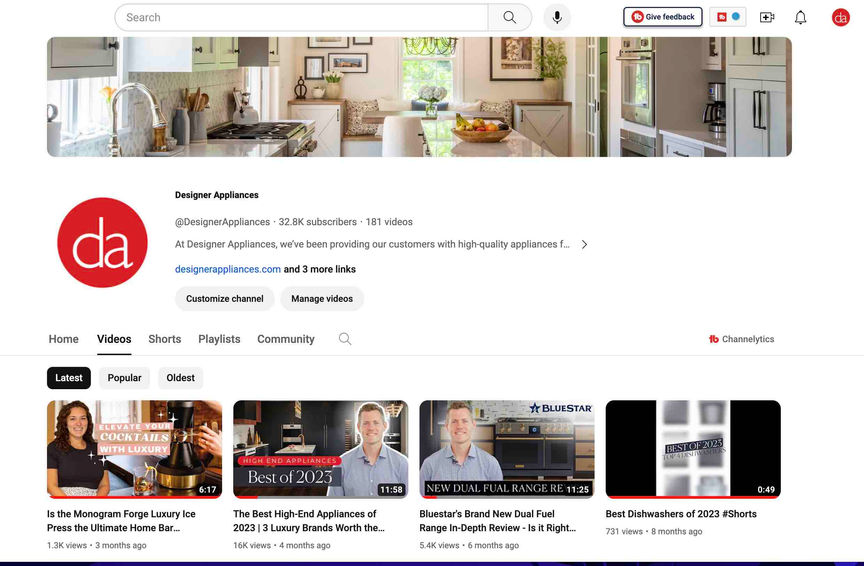Open Bluestar dual fuel range thumbnail

(x=507, y=449)
